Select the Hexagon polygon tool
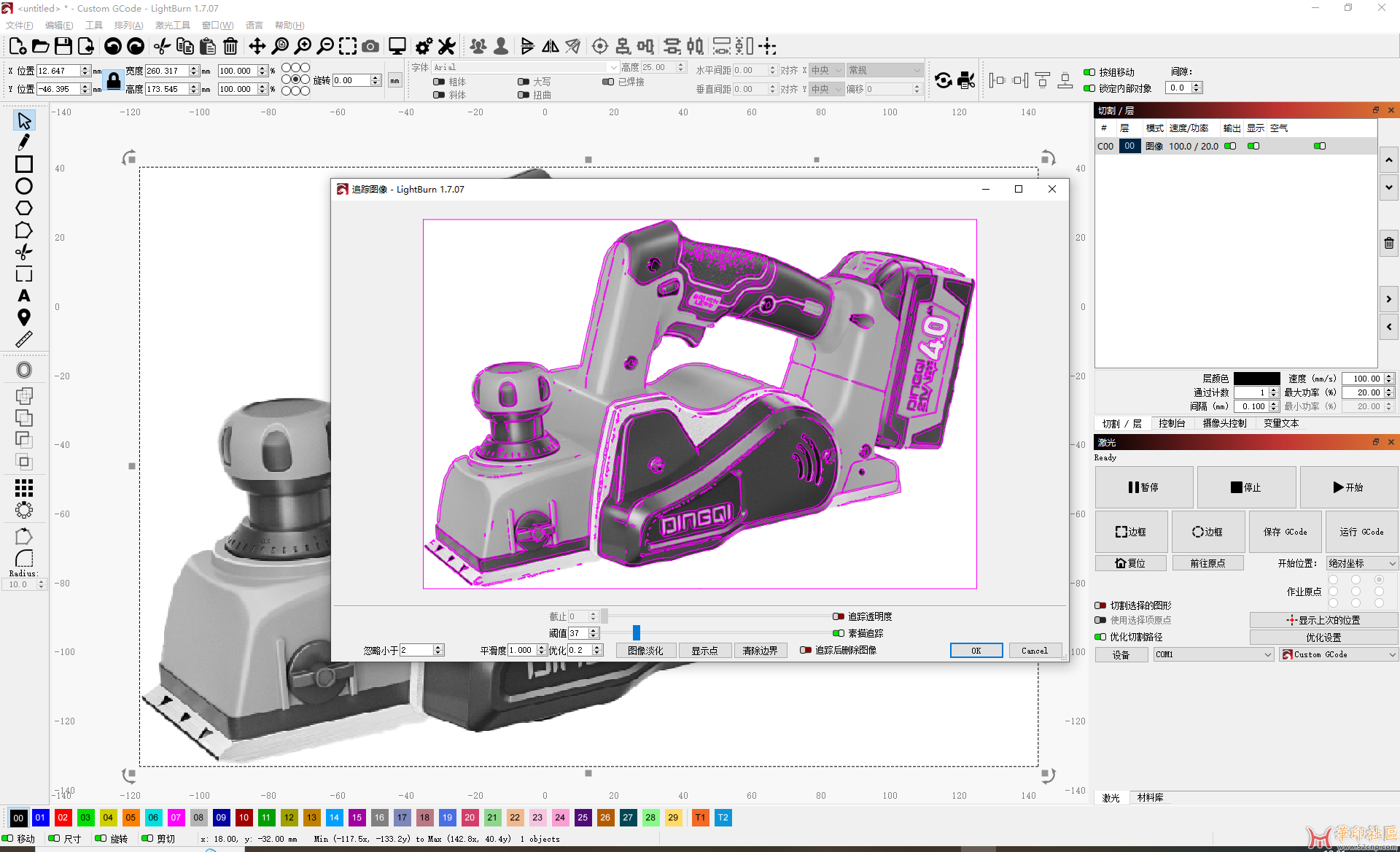 tap(24, 208)
